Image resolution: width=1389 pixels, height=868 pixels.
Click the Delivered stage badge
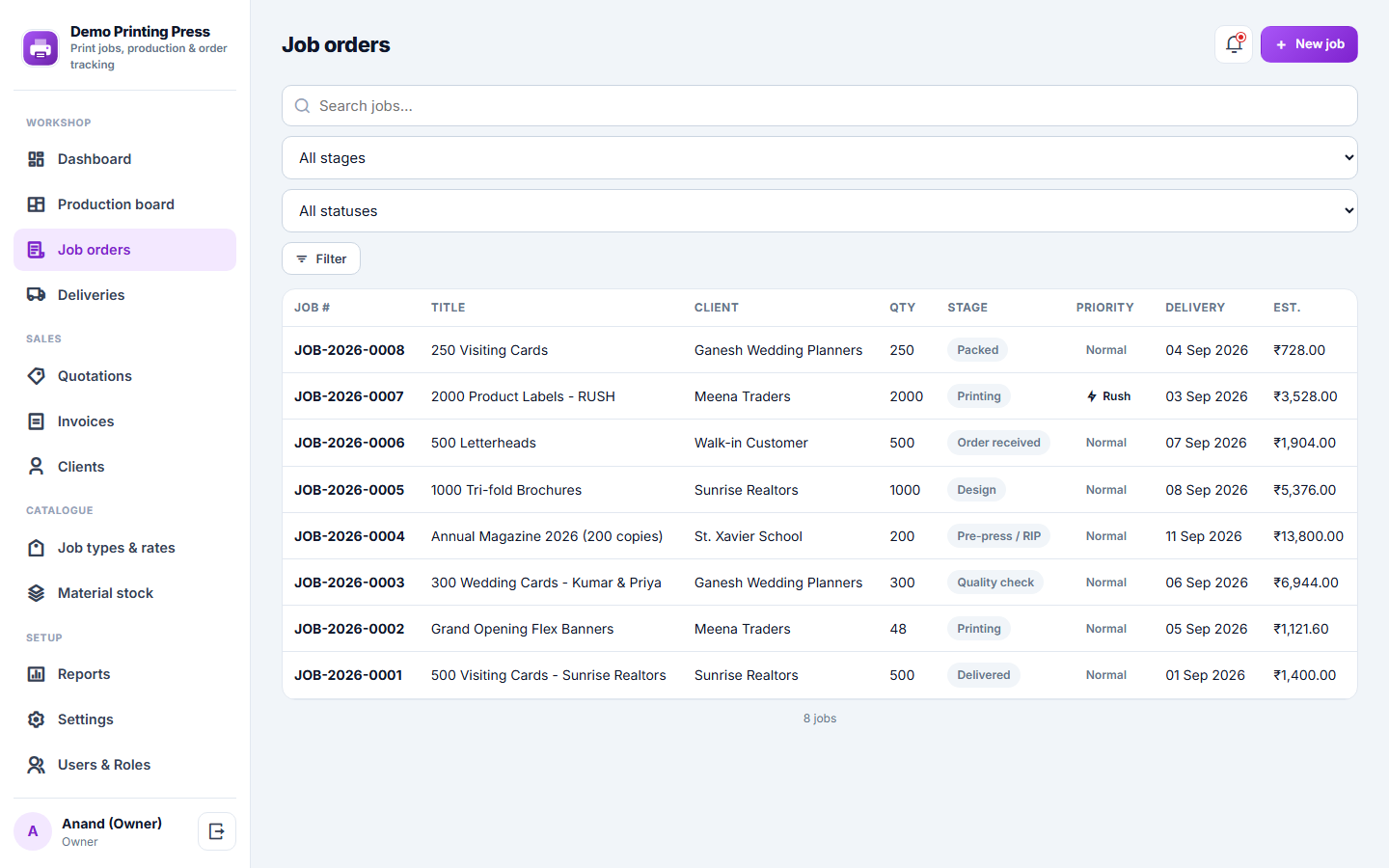(x=984, y=675)
